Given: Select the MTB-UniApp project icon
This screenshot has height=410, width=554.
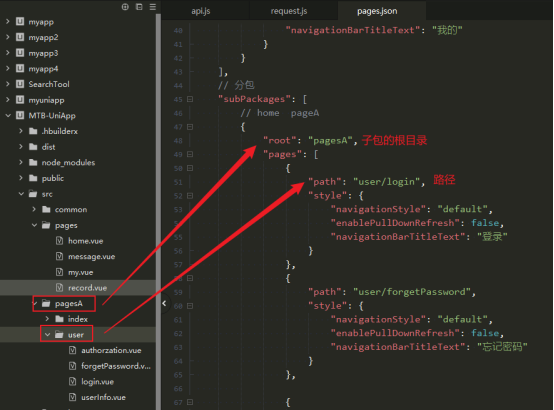Looking at the screenshot, I should pyautogui.click(x=20, y=116).
